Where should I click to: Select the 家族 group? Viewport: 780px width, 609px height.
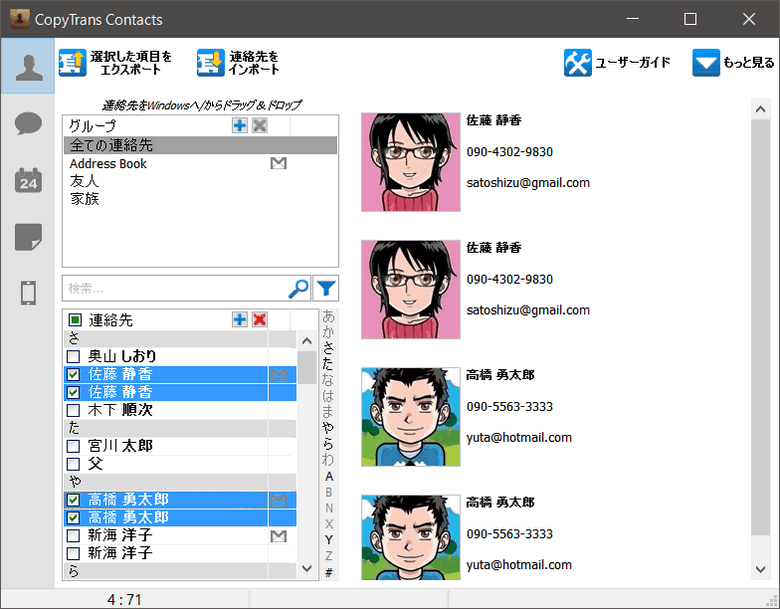(200, 199)
